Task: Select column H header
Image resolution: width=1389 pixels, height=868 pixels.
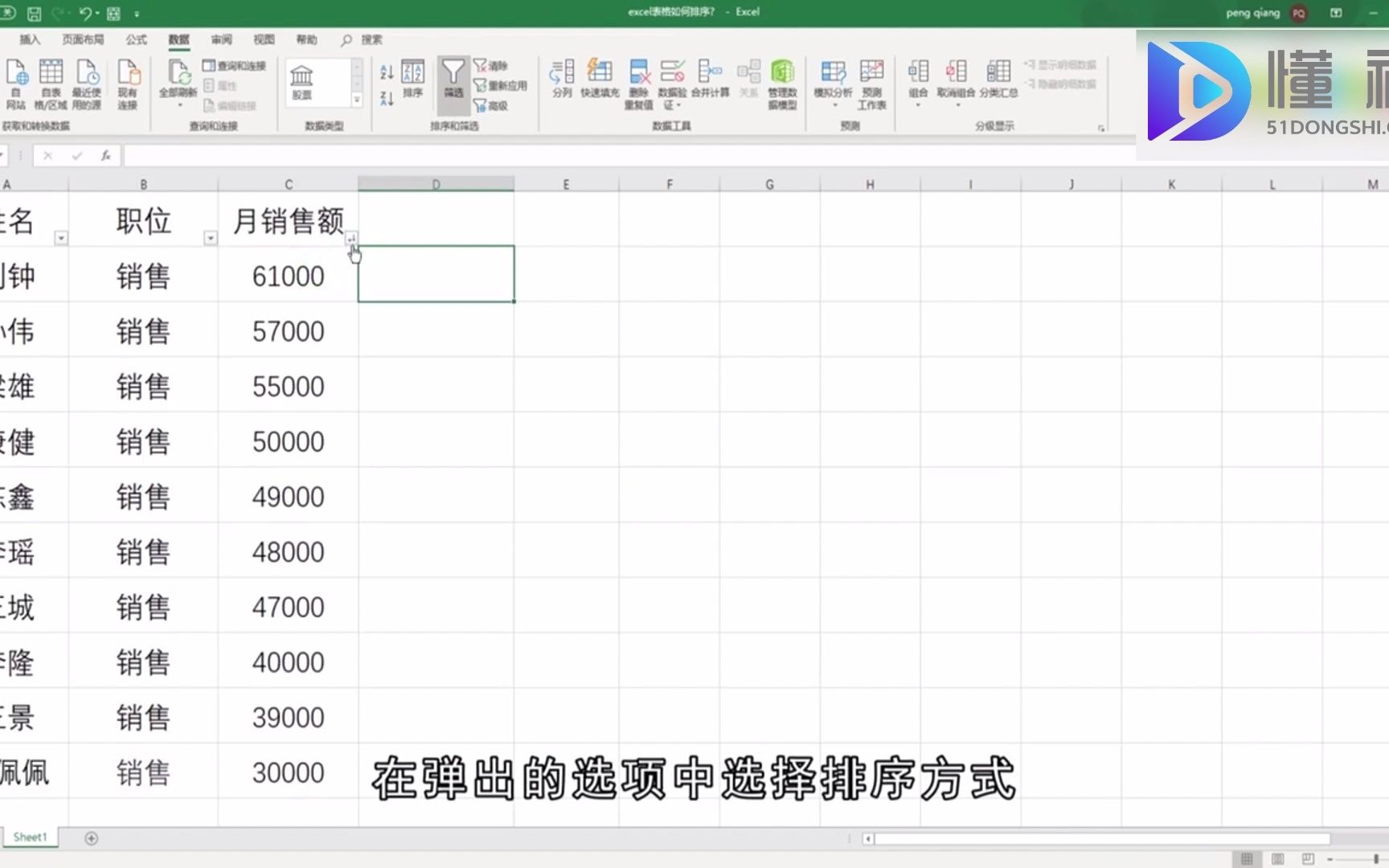Action: tap(870, 184)
